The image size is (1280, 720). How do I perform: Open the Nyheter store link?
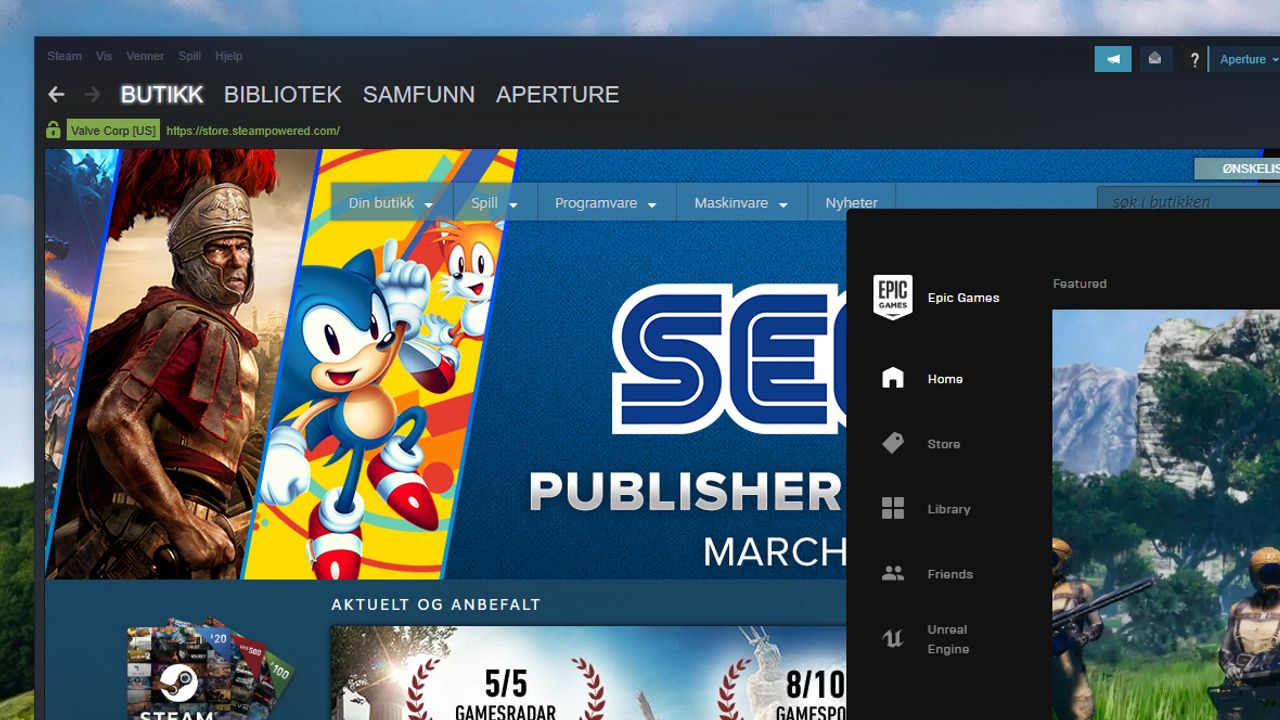(x=851, y=203)
